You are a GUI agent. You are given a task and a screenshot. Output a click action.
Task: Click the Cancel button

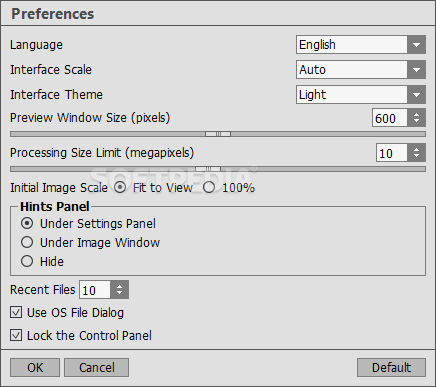coord(96,368)
